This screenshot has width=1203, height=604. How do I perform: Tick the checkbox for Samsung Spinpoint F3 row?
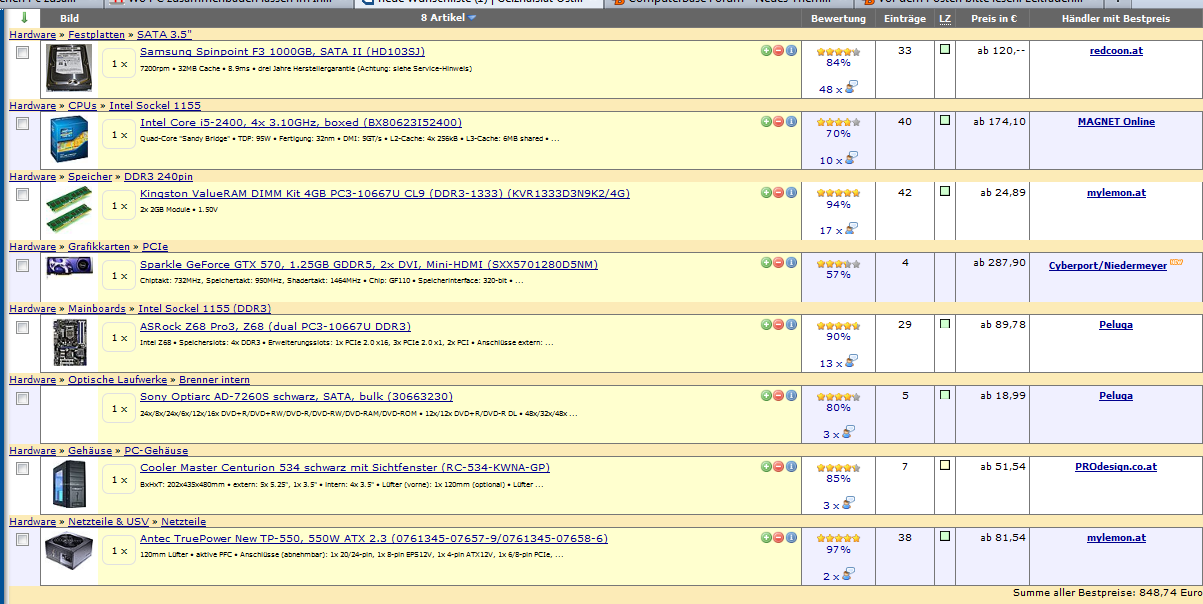[x=23, y=54]
